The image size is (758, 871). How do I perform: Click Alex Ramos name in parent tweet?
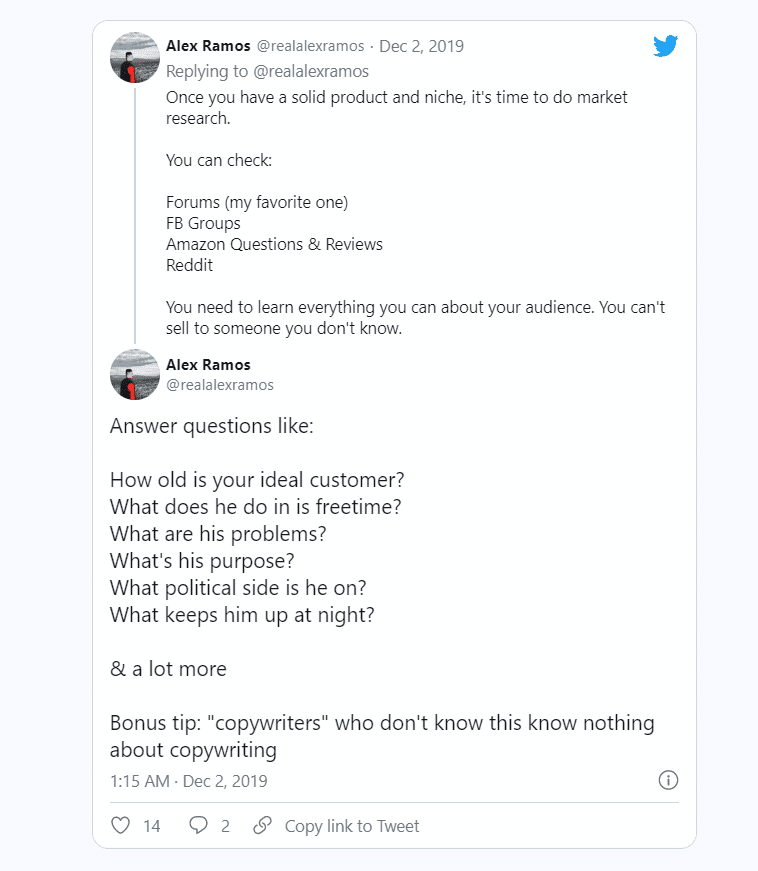click(208, 46)
